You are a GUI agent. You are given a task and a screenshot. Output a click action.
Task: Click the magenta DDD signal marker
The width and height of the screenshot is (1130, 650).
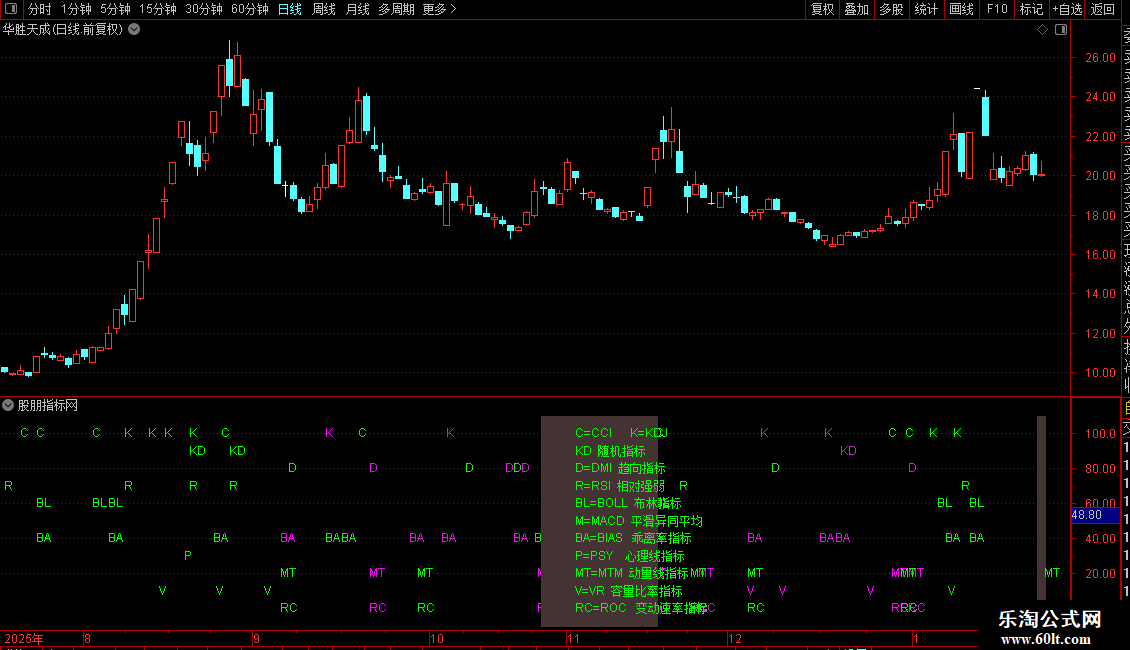click(x=517, y=468)
